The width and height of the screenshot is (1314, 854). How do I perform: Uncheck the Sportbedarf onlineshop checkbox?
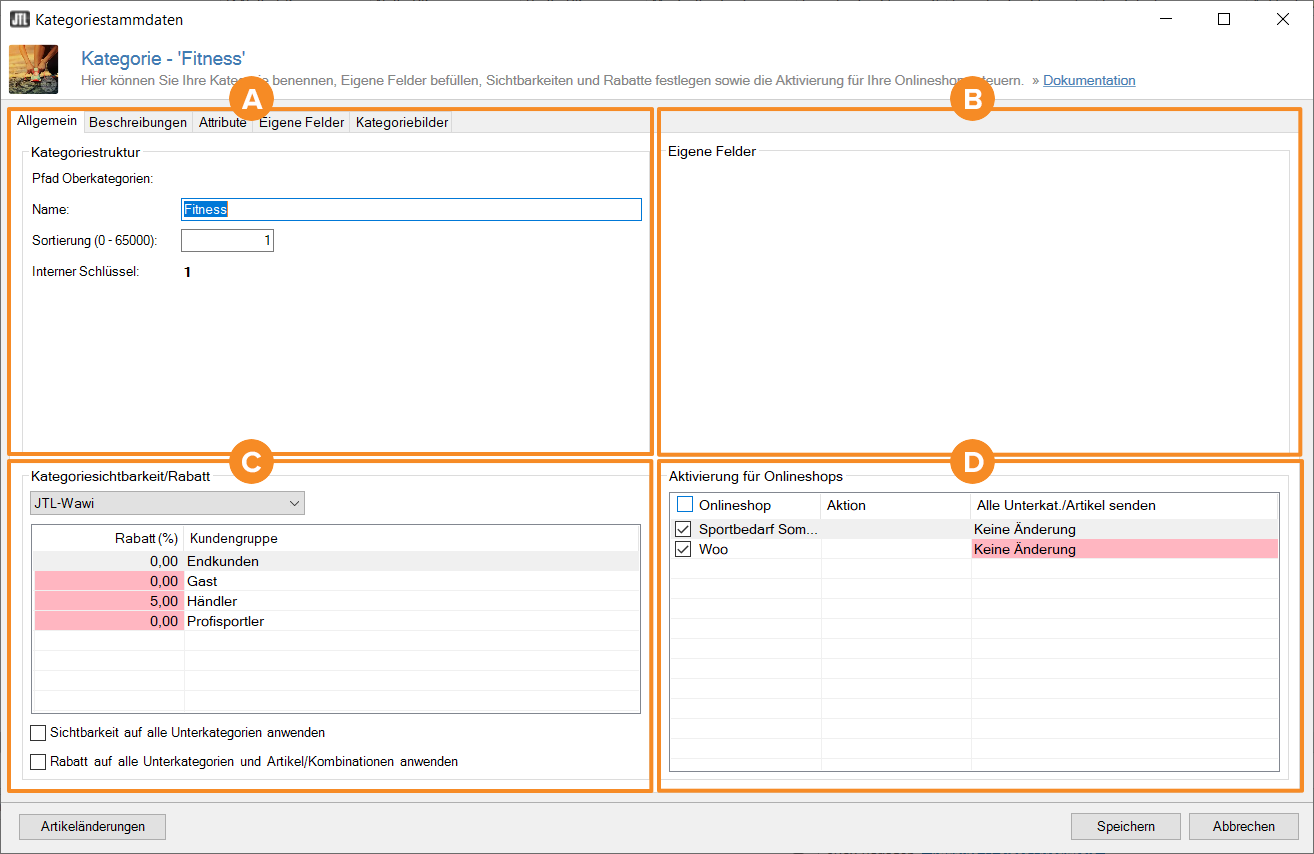point(683,529)
